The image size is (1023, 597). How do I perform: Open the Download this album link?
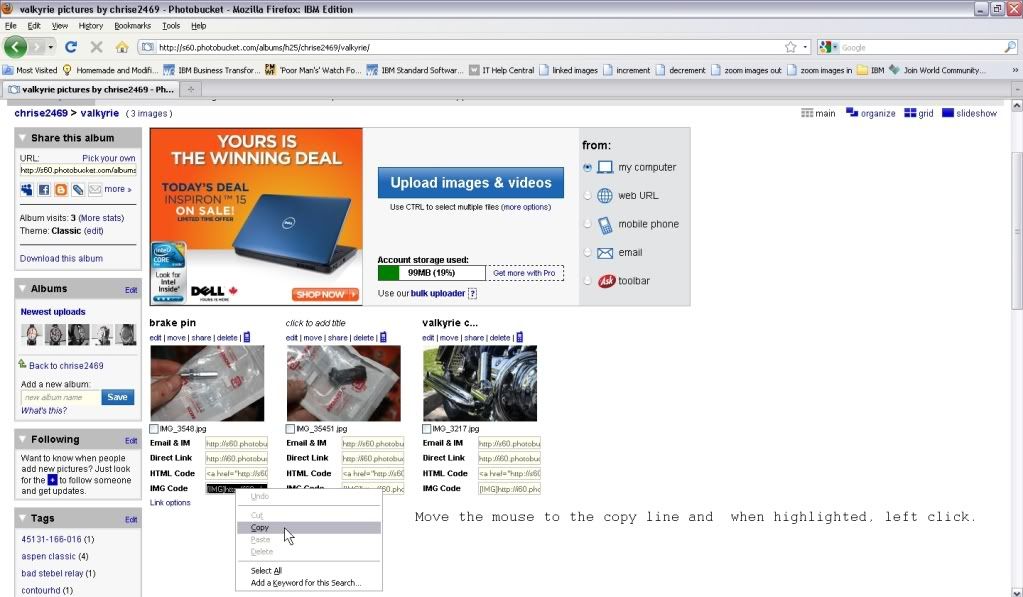pos(61,258)
